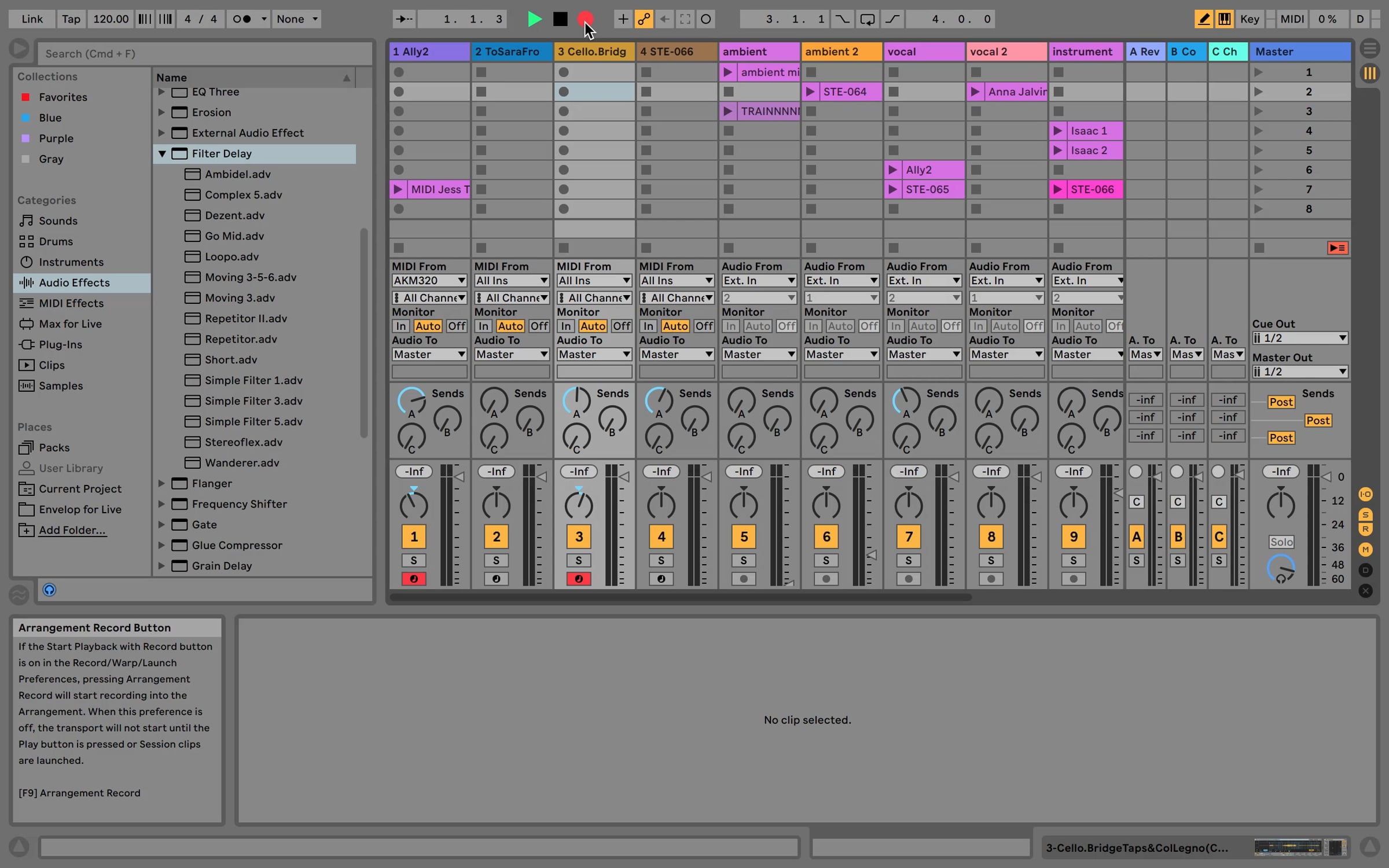Expand the Flanger device folder
Viewport: 1389px width, 868px height.
coord(162,483)
